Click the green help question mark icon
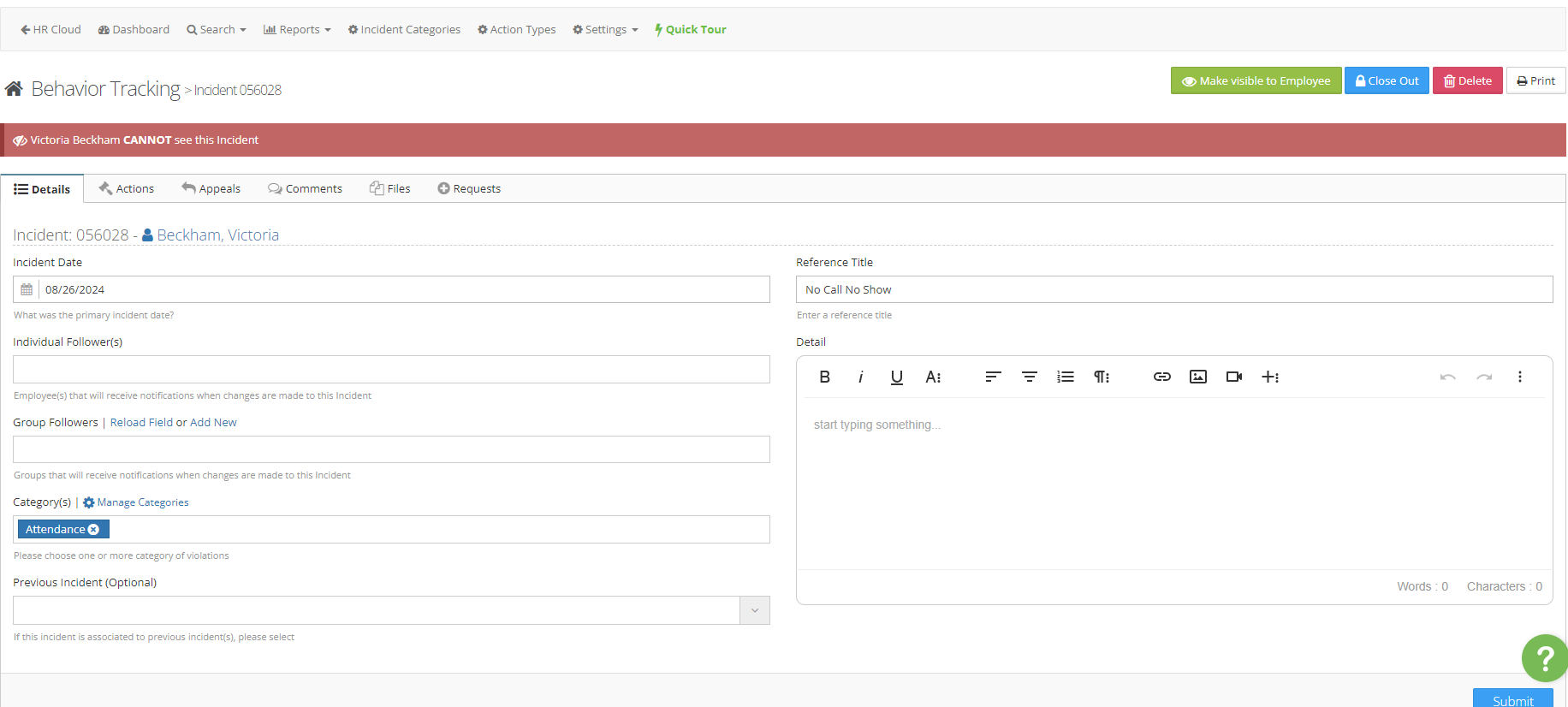Image resolution: width=1568 pixels, height=707 pixels. (1544, 658)
